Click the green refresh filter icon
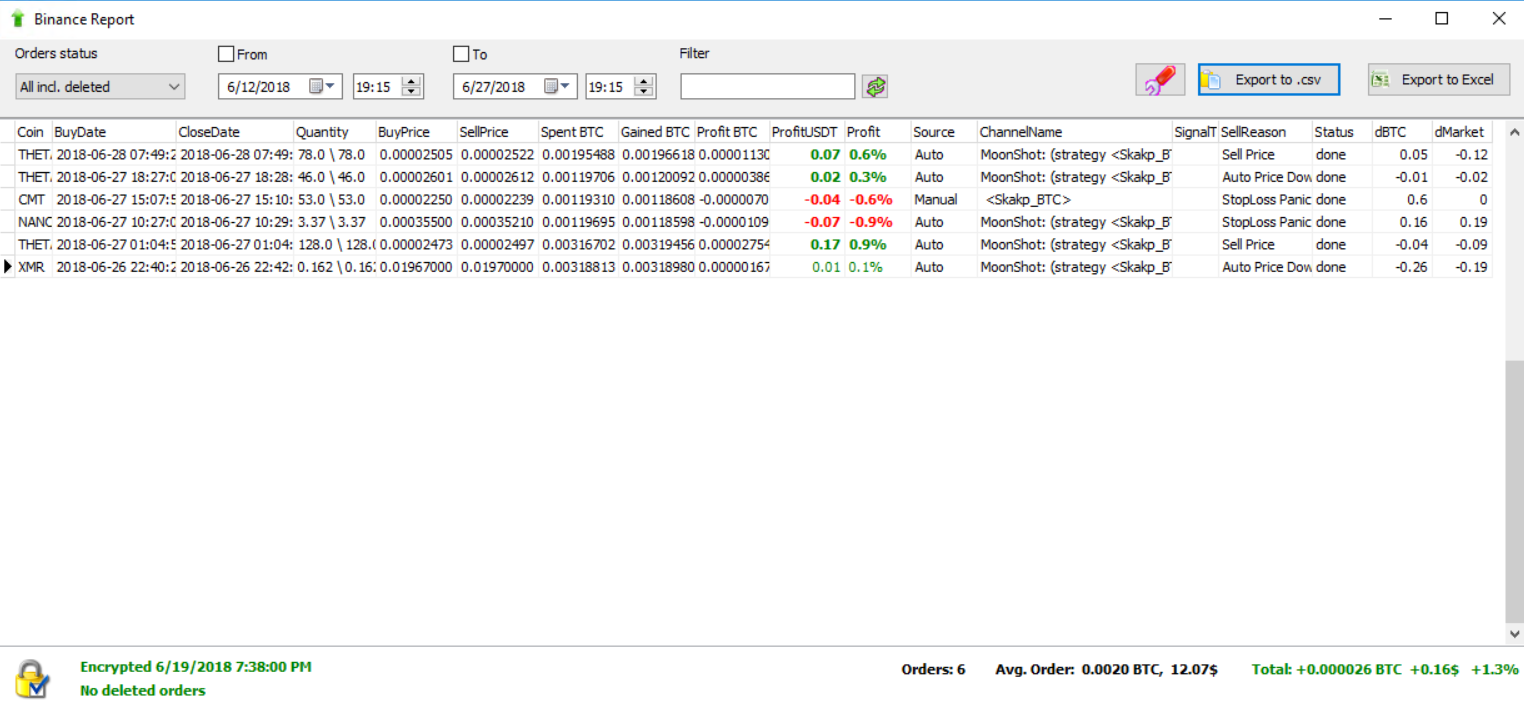The image size is (1524, 706). [876, 87]
